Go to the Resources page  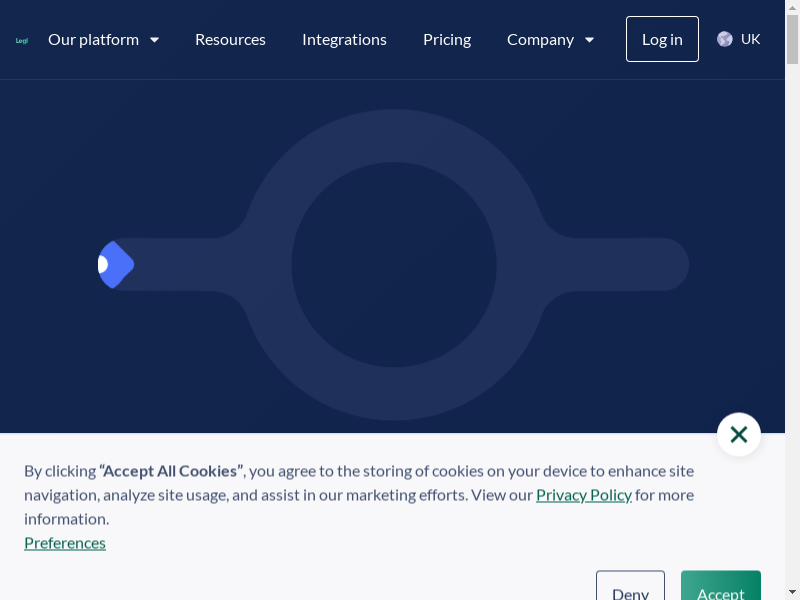tap(230, 40)
